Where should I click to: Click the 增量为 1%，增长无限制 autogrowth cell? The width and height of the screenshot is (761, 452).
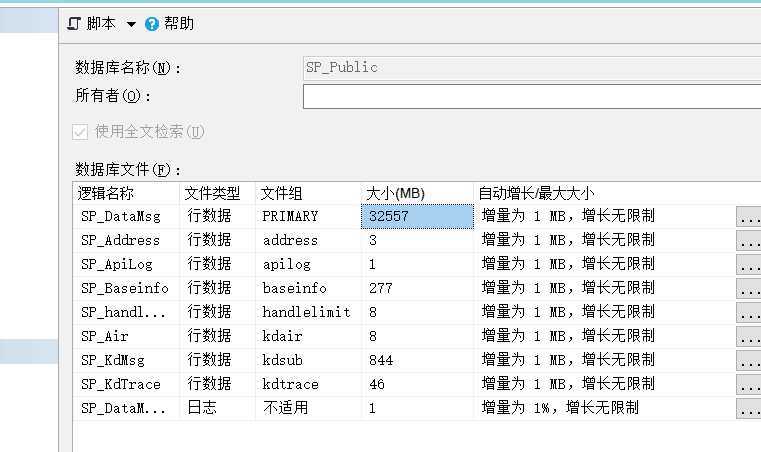tap(604, 408)
